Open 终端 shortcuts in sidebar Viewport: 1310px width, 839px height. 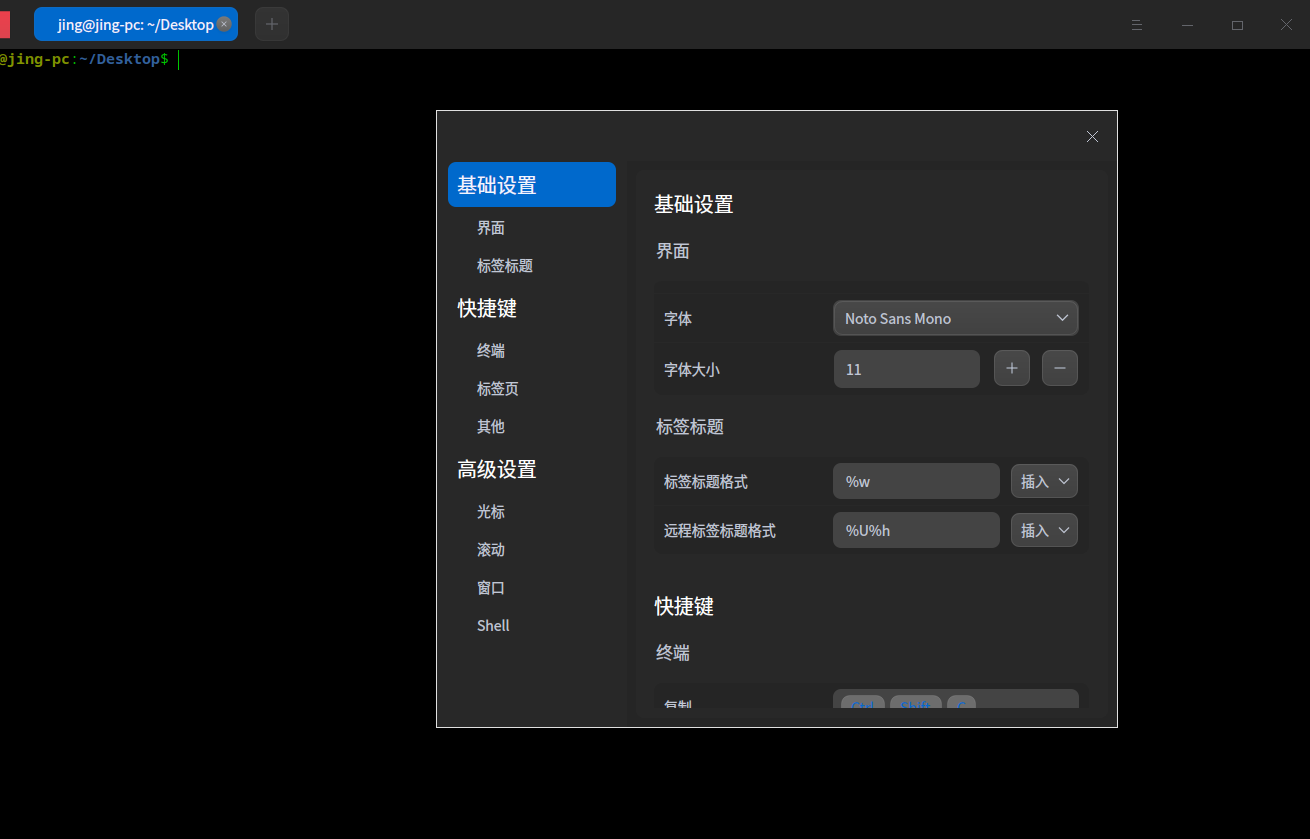pyautogui.click(x=491, y=351)
